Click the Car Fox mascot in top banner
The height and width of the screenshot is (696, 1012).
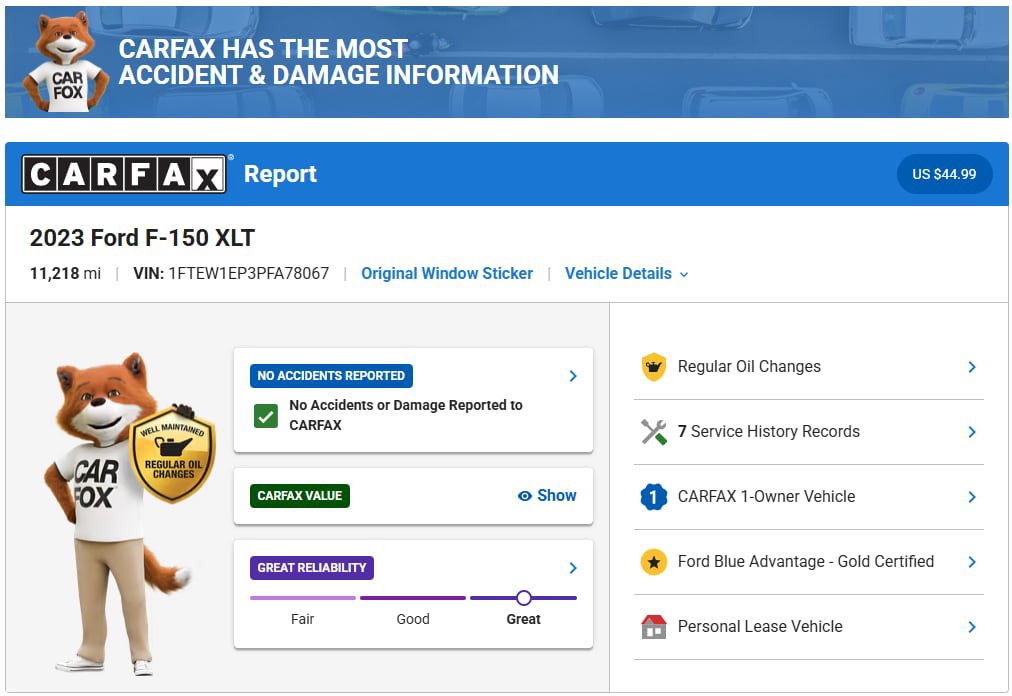coord(65,62)
